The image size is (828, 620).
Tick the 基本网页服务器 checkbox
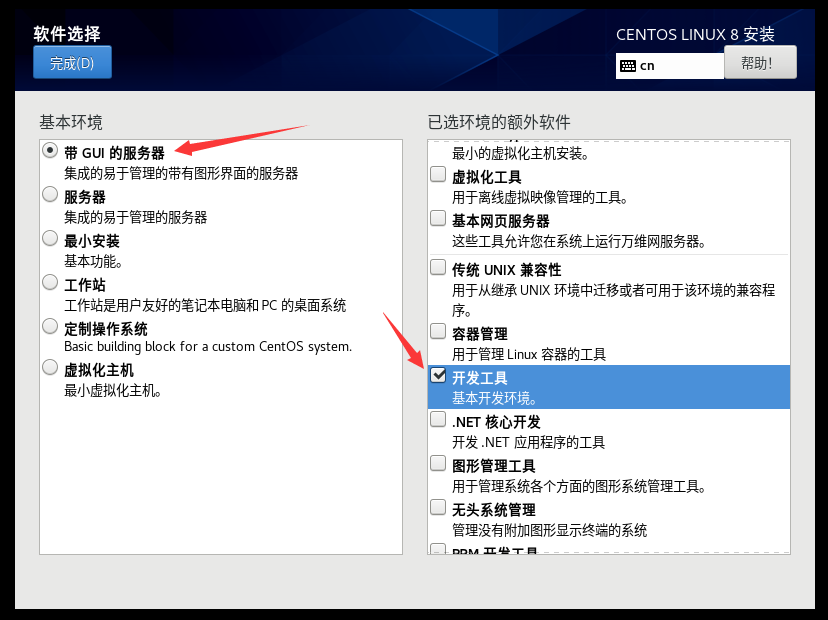438,218
